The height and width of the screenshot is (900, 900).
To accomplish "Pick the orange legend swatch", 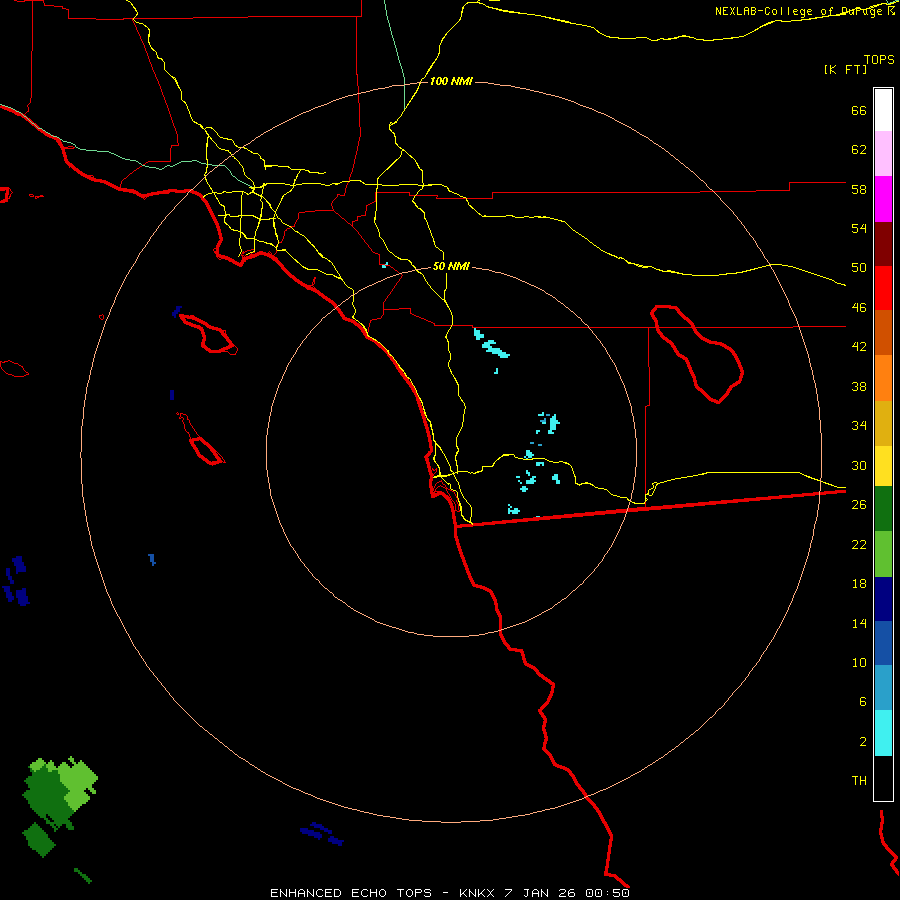I will [x=883, y=378].
